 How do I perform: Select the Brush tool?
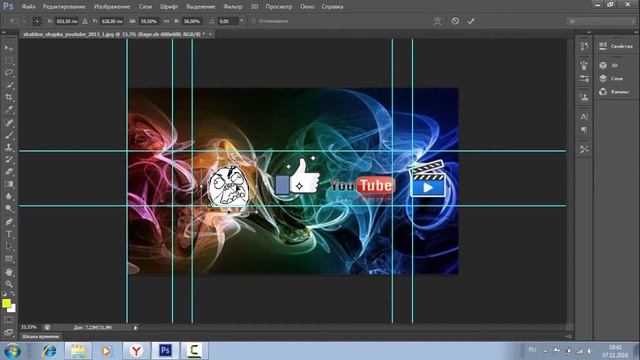[9, 135]
